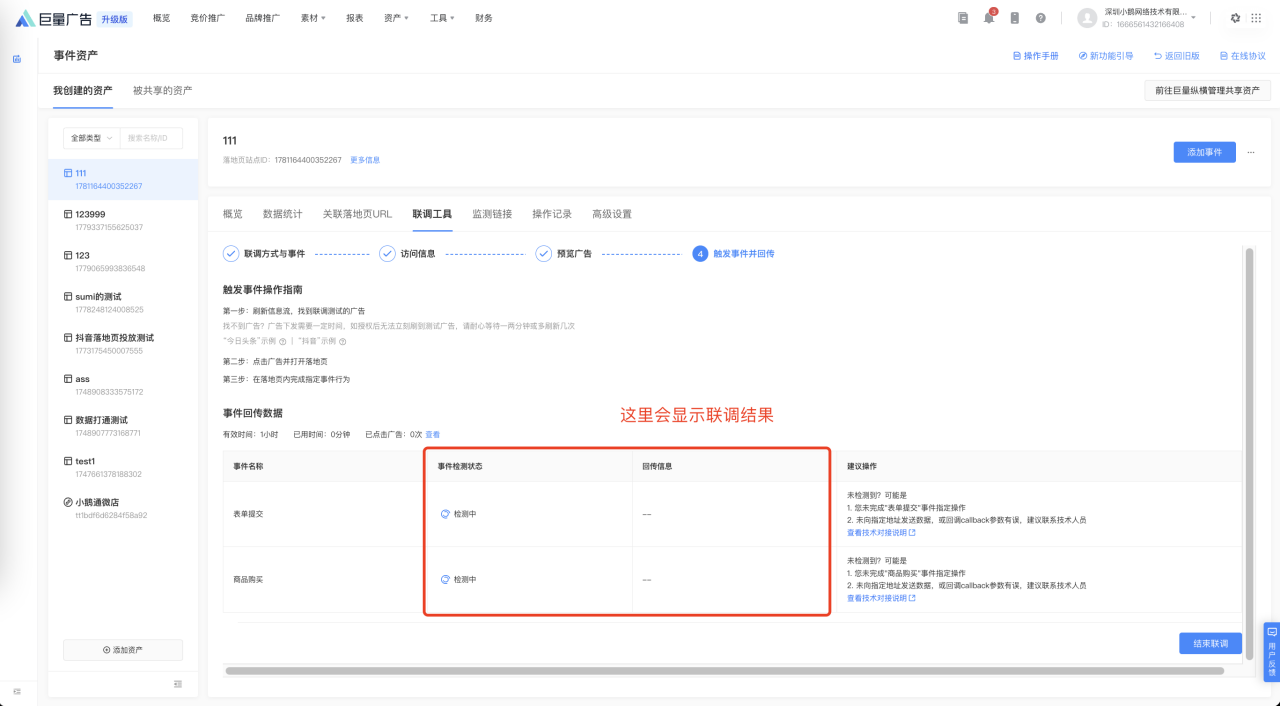Select asset 抖音落地页投放测试 in the list
This screenshot has width=1280, height=706.
tap(123, 344)
